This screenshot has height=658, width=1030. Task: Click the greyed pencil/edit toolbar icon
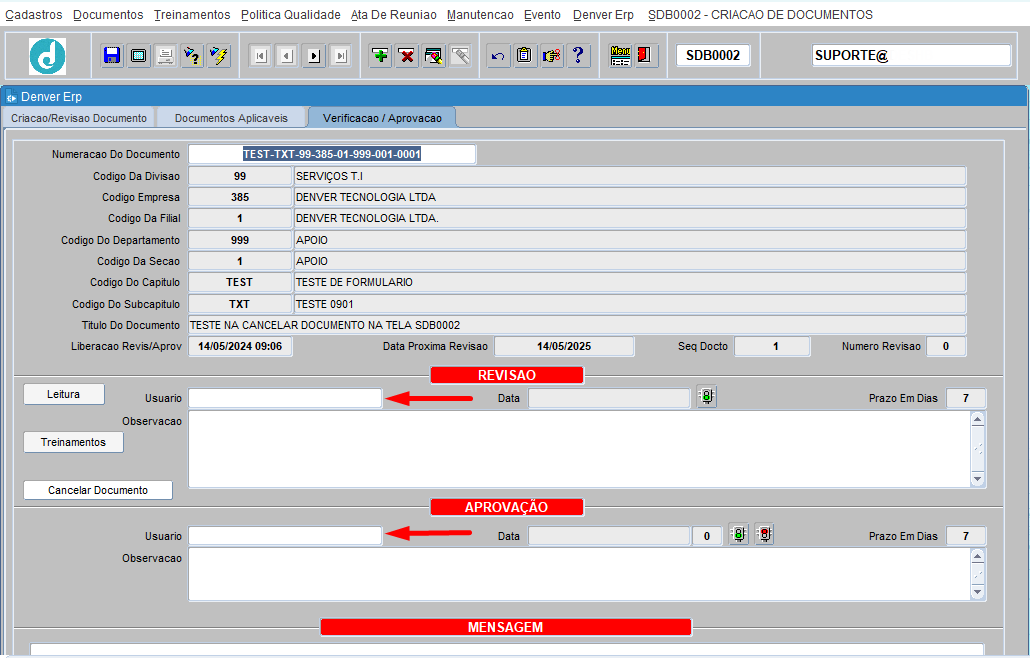460,56
